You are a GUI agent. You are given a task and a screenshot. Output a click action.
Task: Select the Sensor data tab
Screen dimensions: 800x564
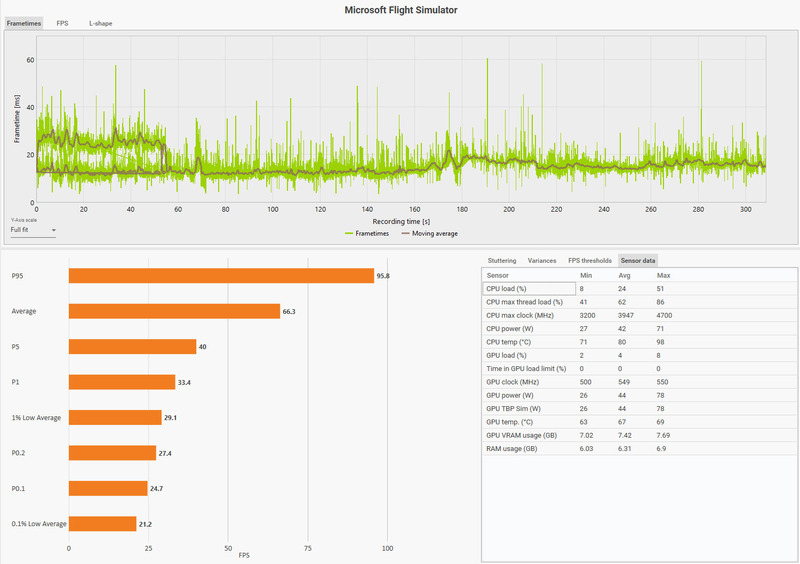point(638,261)
